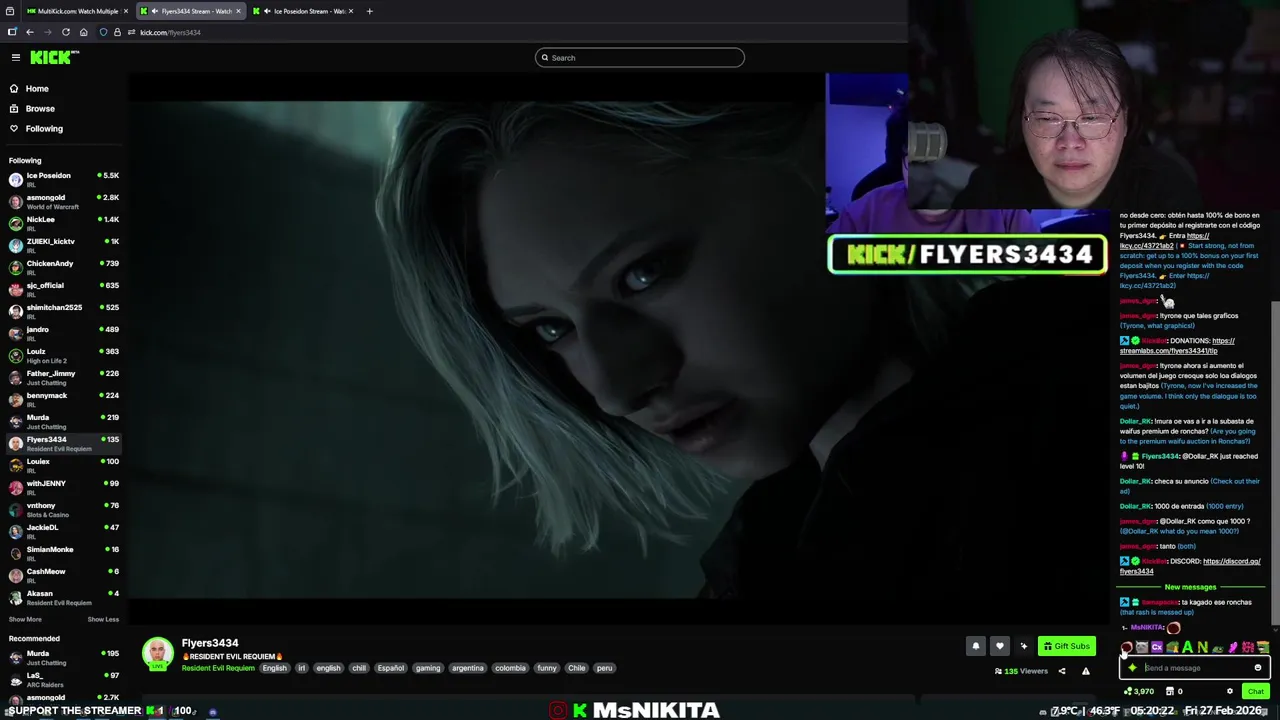Click the browser home button

(x=84, y=32)
